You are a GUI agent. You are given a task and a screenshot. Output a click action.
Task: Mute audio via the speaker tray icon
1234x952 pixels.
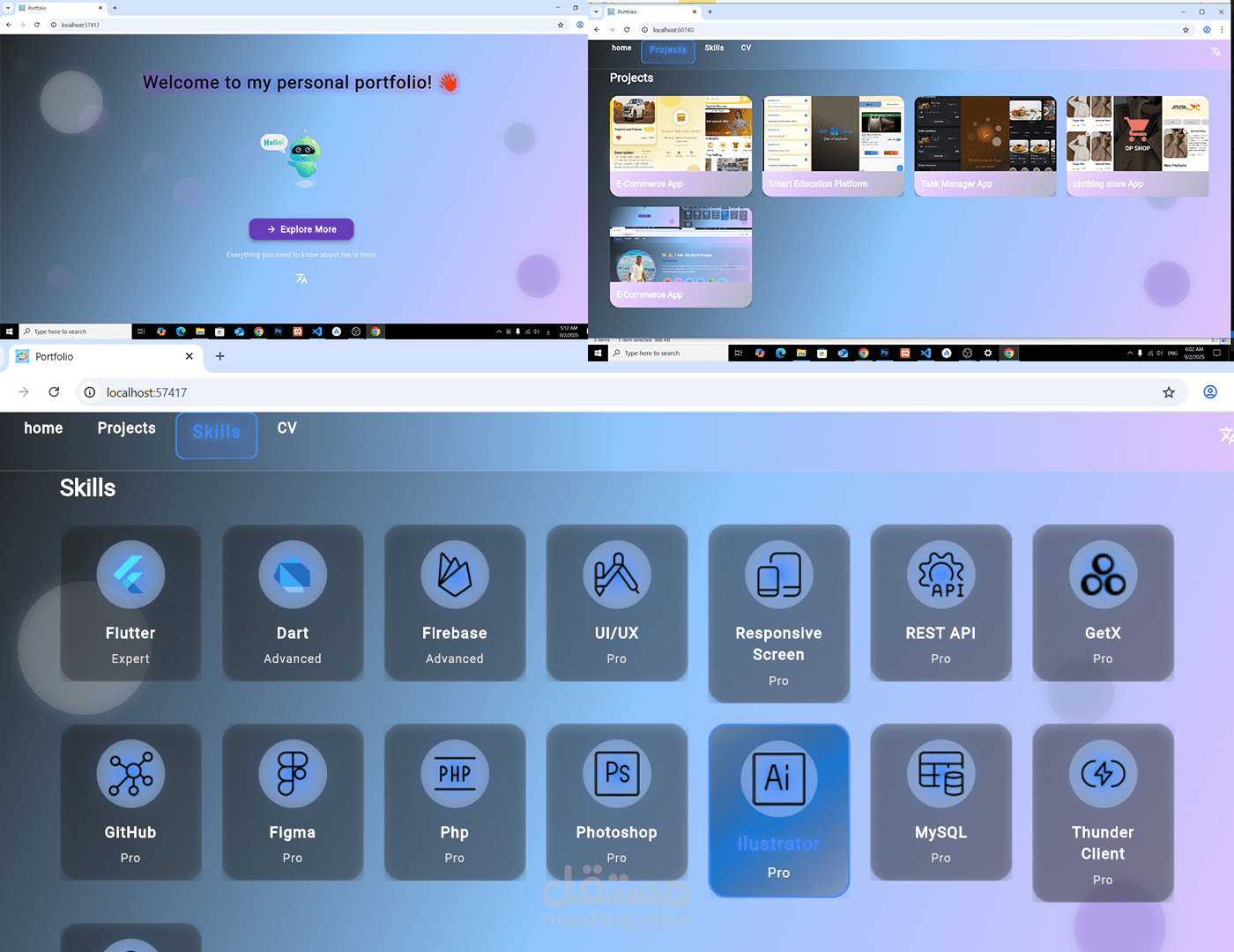(1160, 353)
